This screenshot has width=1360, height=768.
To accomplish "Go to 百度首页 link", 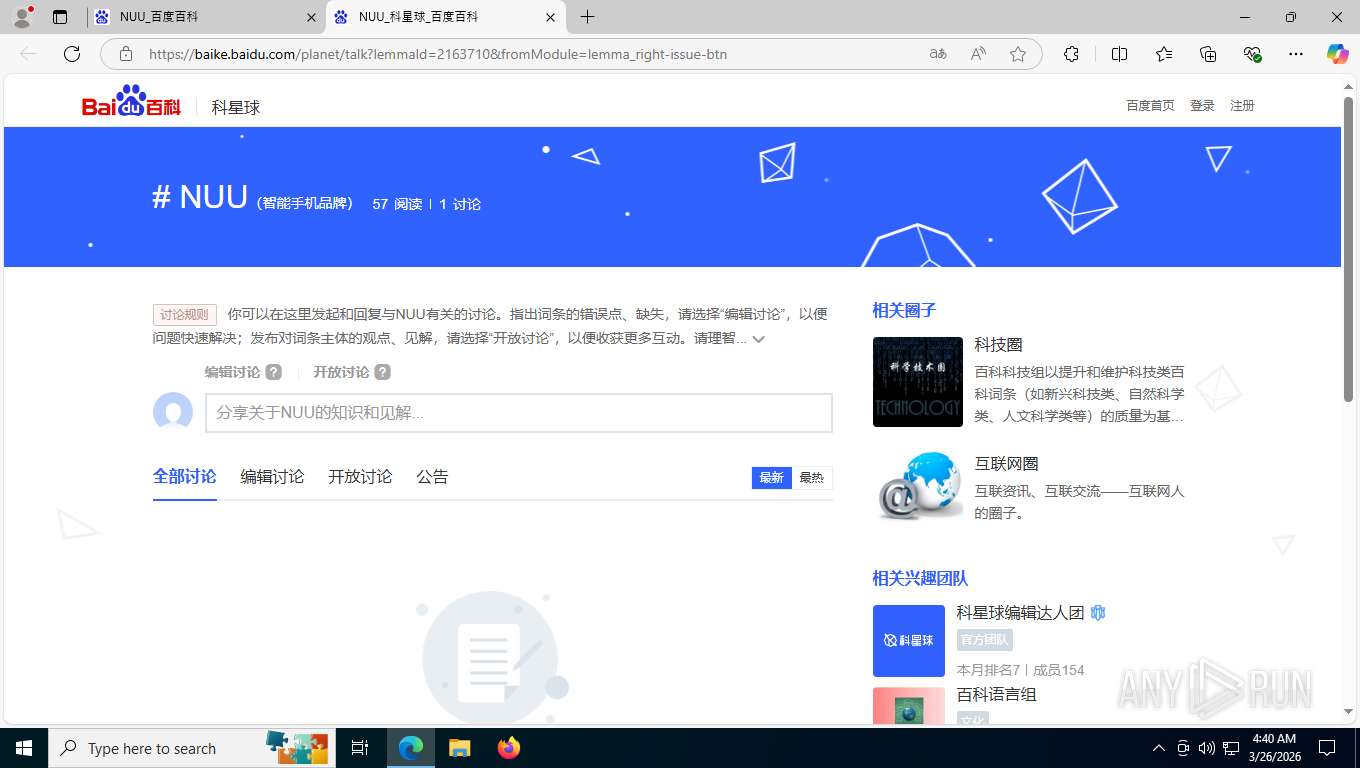I will [x=1150, y=106].
